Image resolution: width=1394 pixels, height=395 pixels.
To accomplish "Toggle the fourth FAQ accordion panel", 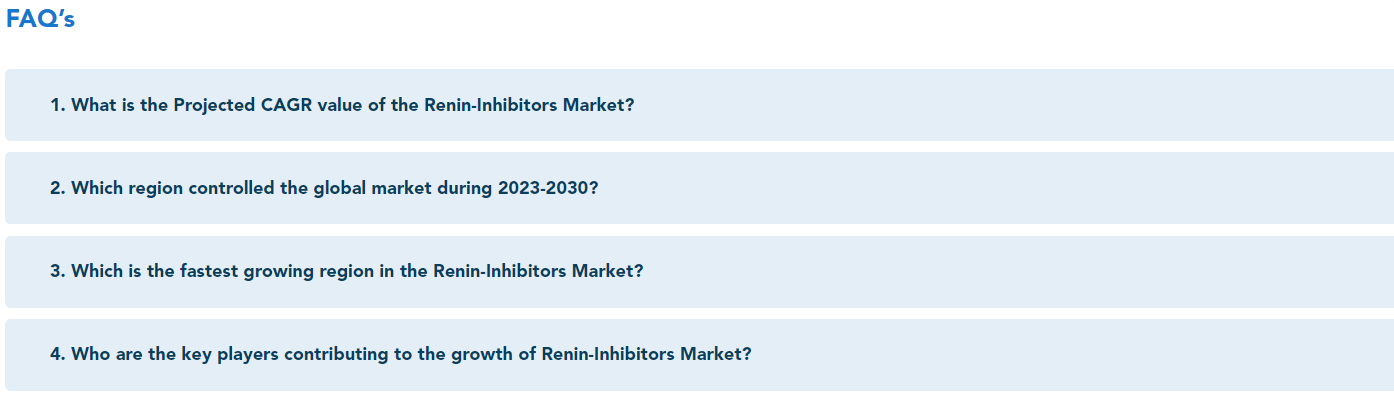I will point(699,354).
